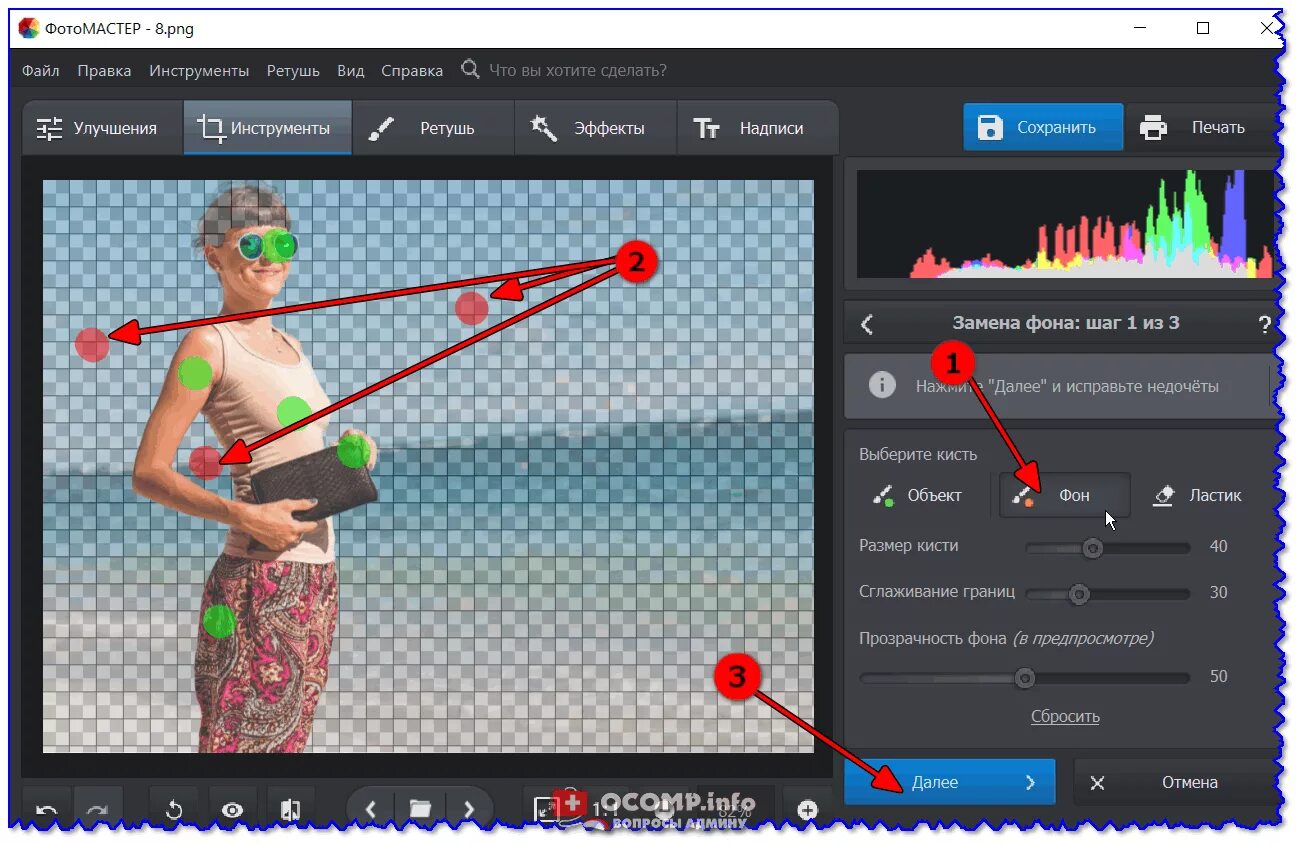Click the background transparency value 50

1218,676
